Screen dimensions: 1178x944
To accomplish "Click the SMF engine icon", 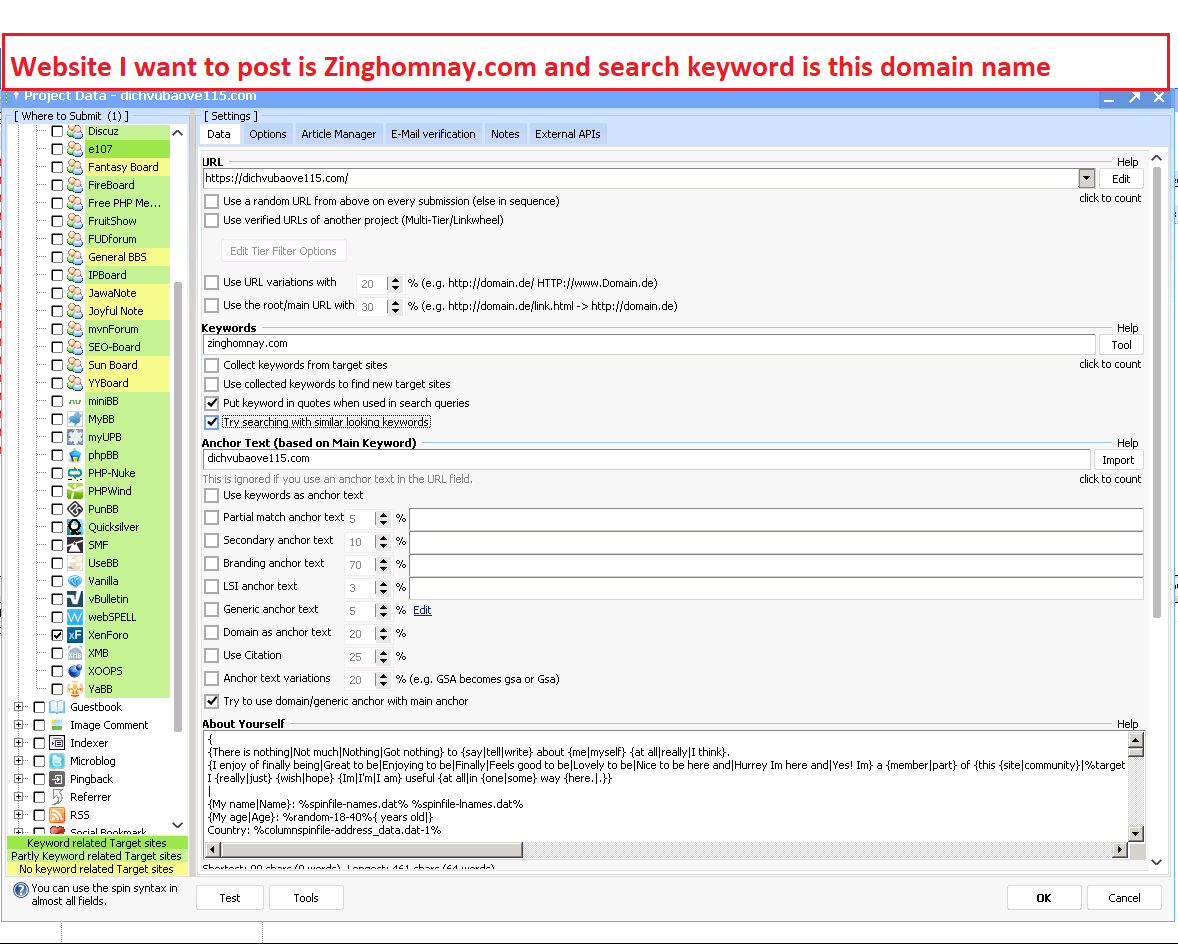I will tap(75, 545).
